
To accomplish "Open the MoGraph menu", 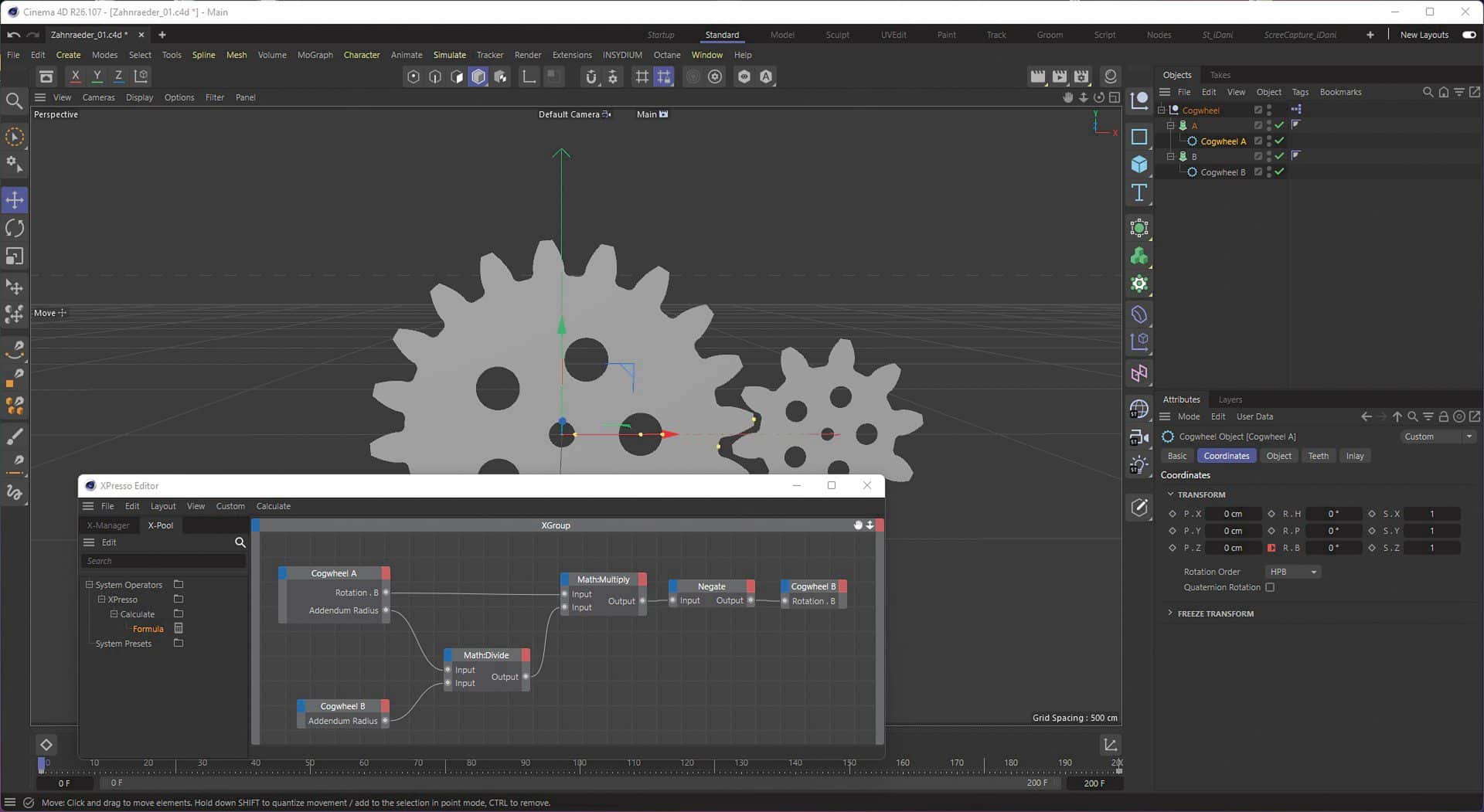I will pos(315,55).
